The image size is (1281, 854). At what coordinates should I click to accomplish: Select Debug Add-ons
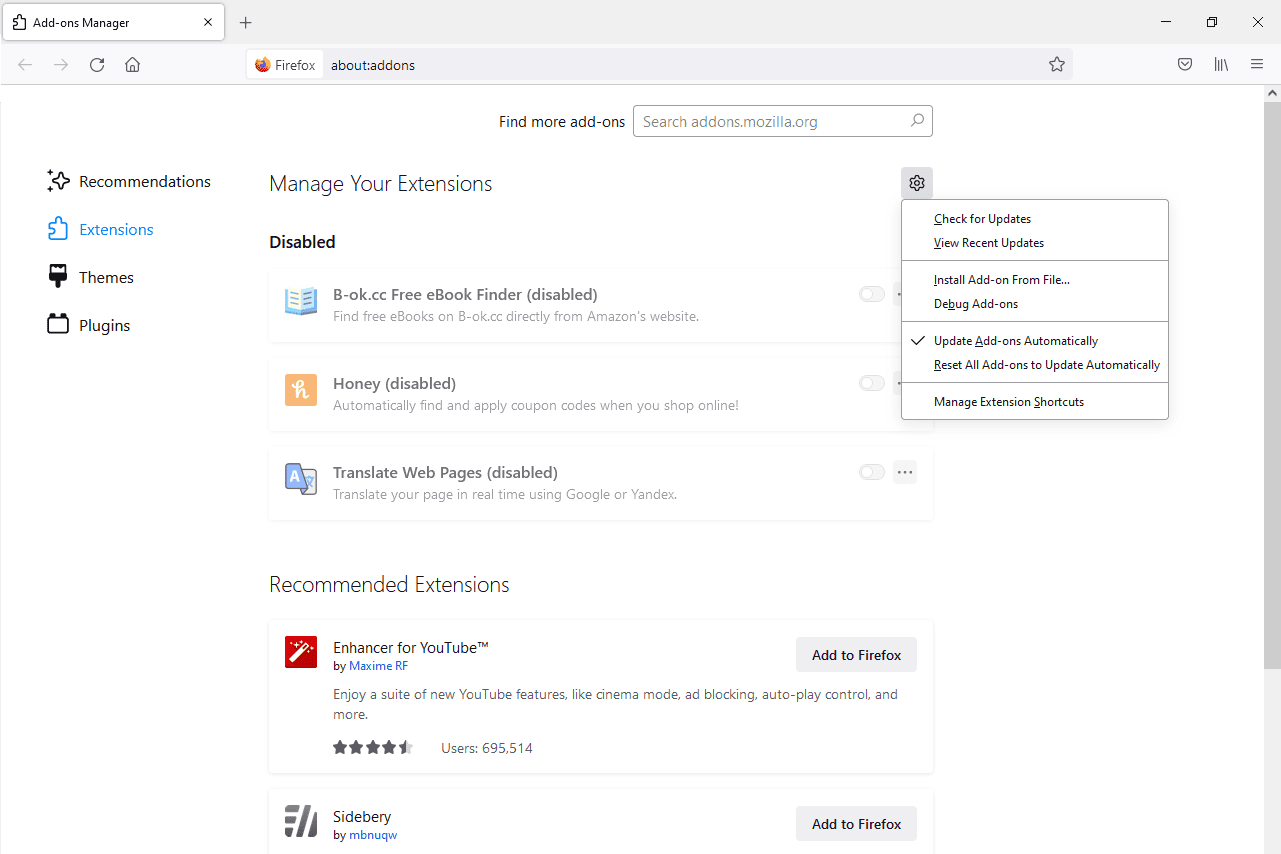point(1035,304)
